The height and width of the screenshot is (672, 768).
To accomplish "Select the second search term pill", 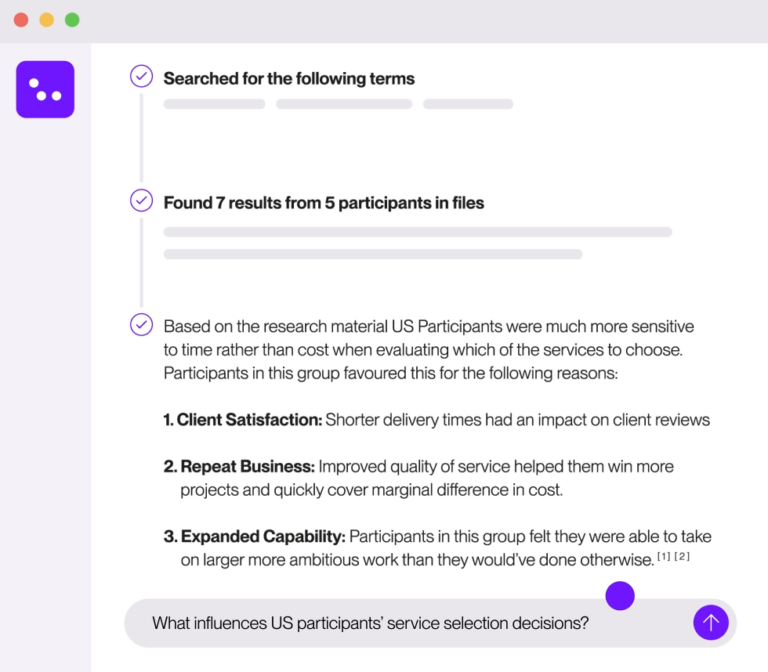I will pos(344,104).
